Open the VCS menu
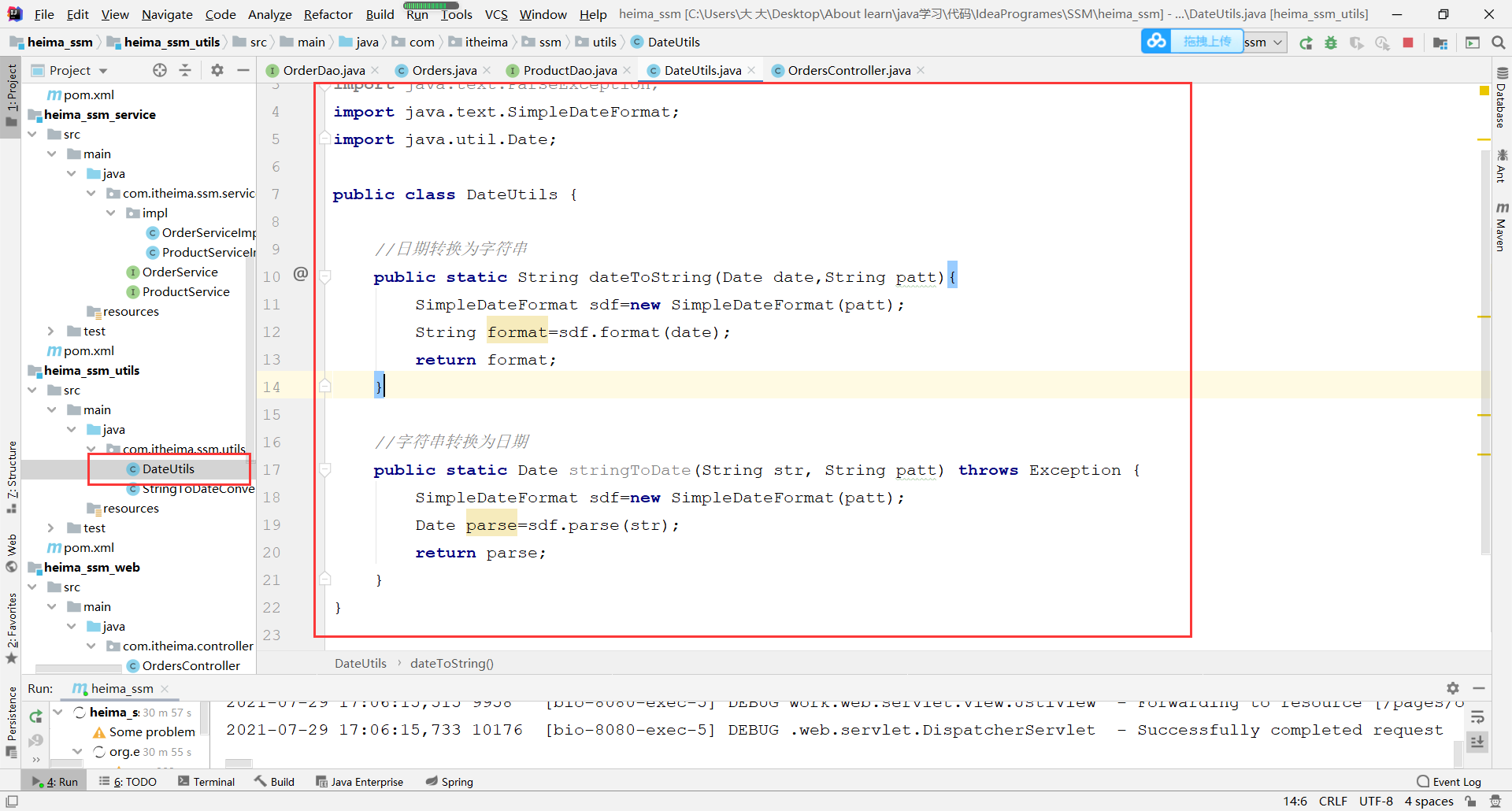 (x=496, y=14)
